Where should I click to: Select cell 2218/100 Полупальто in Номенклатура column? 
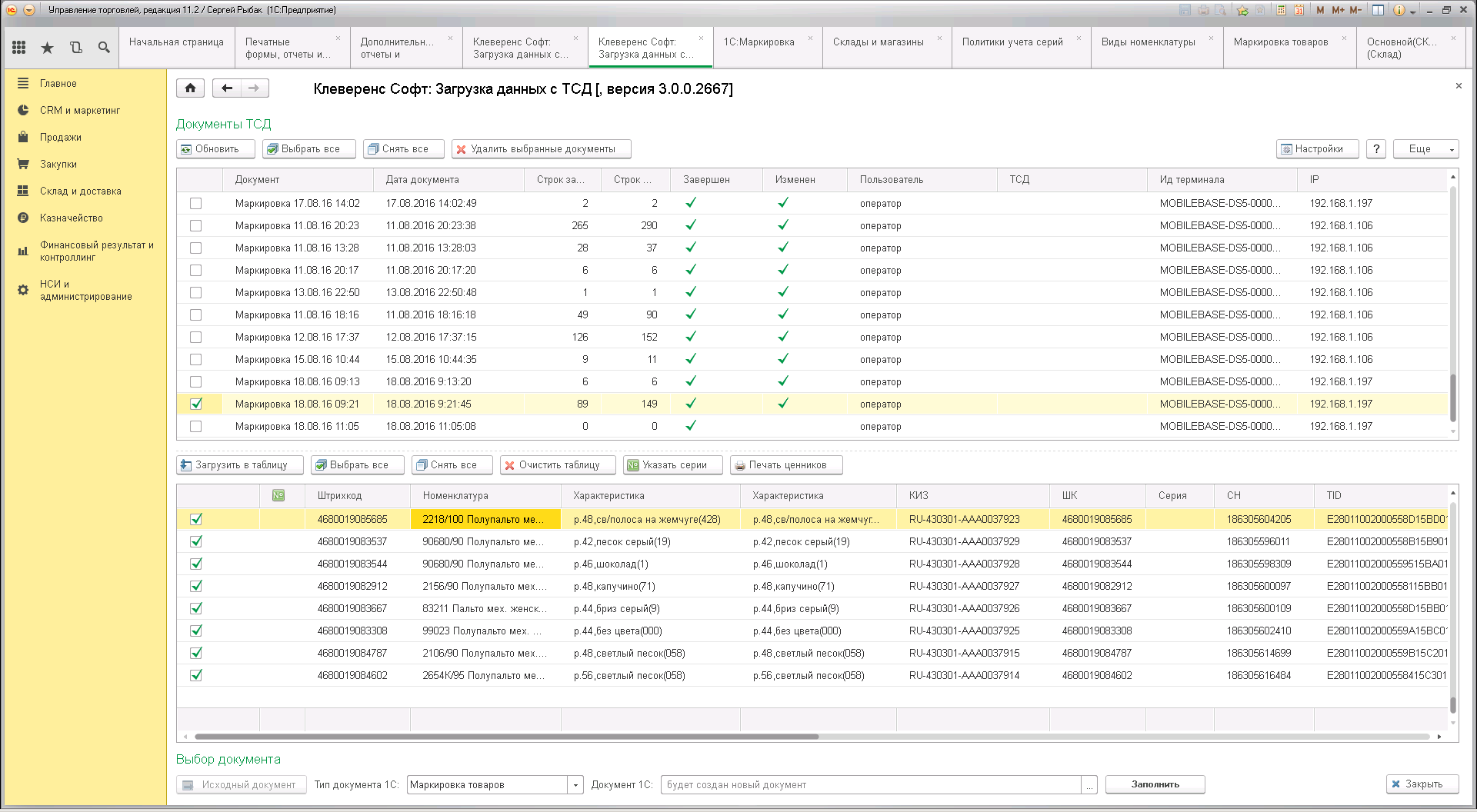pos(485,519)
